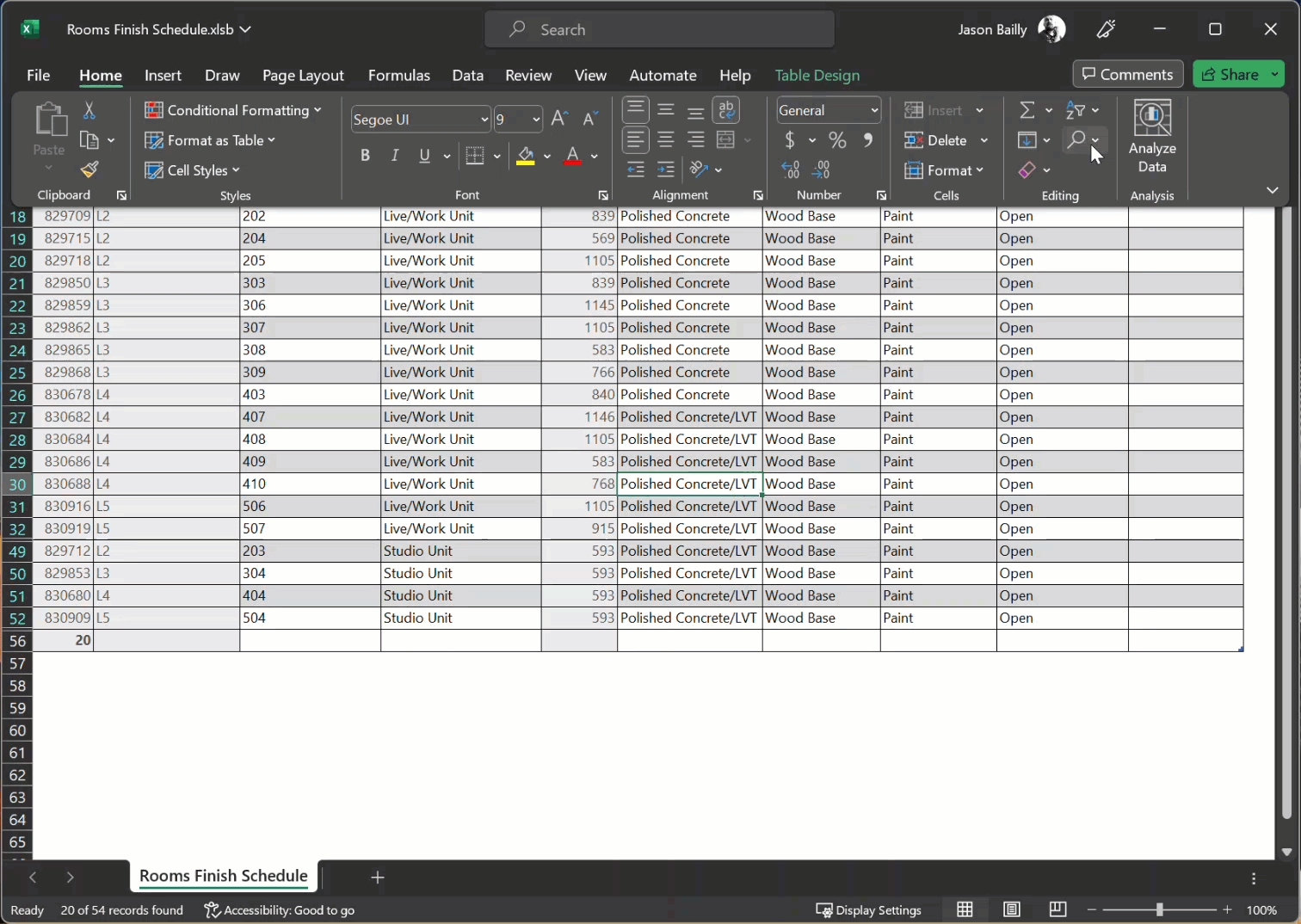The image size is (1301, 924).
Task: Switch to Normal view
Action: pyautogui.click(x=965, y=909)
